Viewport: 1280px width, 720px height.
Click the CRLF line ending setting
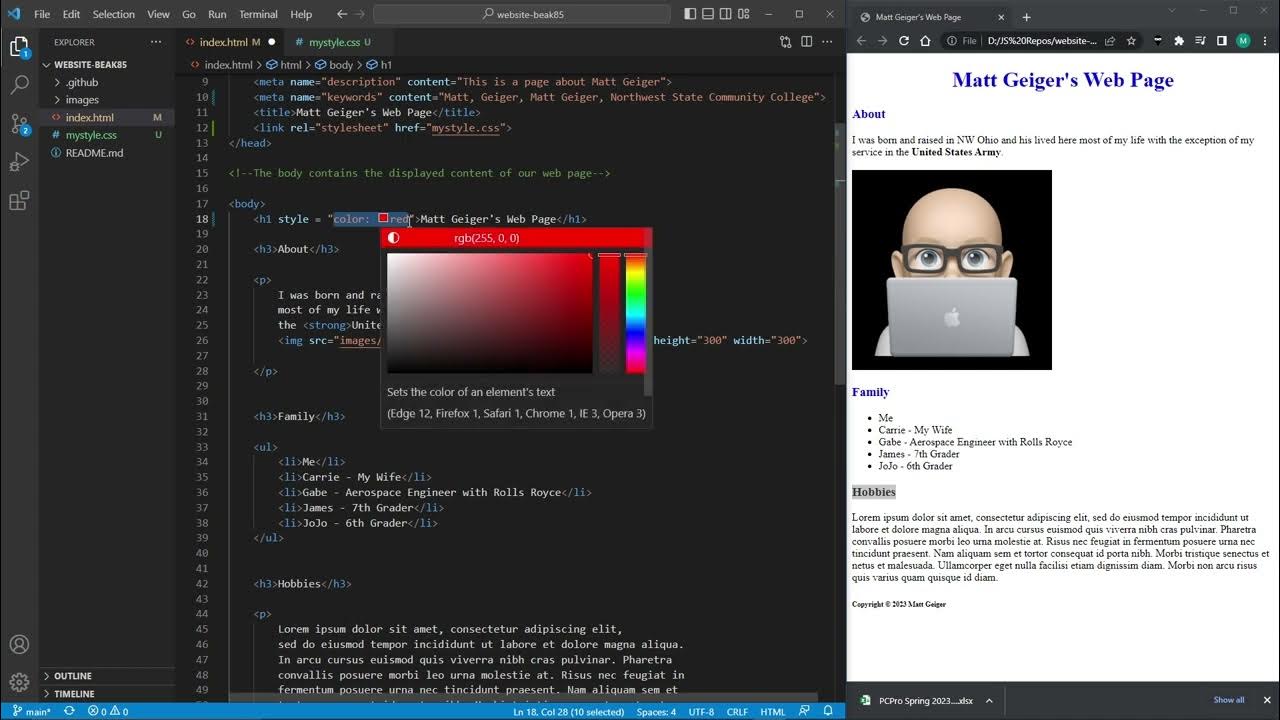737,711
